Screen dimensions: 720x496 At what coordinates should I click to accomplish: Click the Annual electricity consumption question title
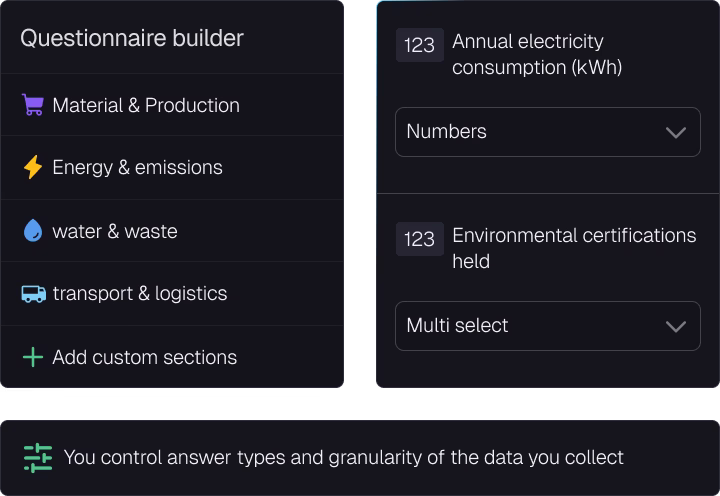click(537, 55)
